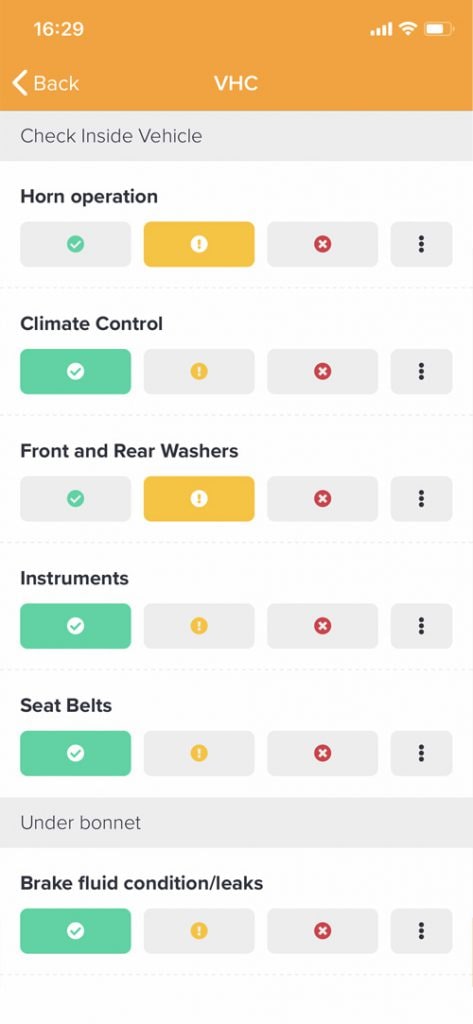Open three-dot menu for Climate Control
This screenshot has height=1024, width=473.
421,372
